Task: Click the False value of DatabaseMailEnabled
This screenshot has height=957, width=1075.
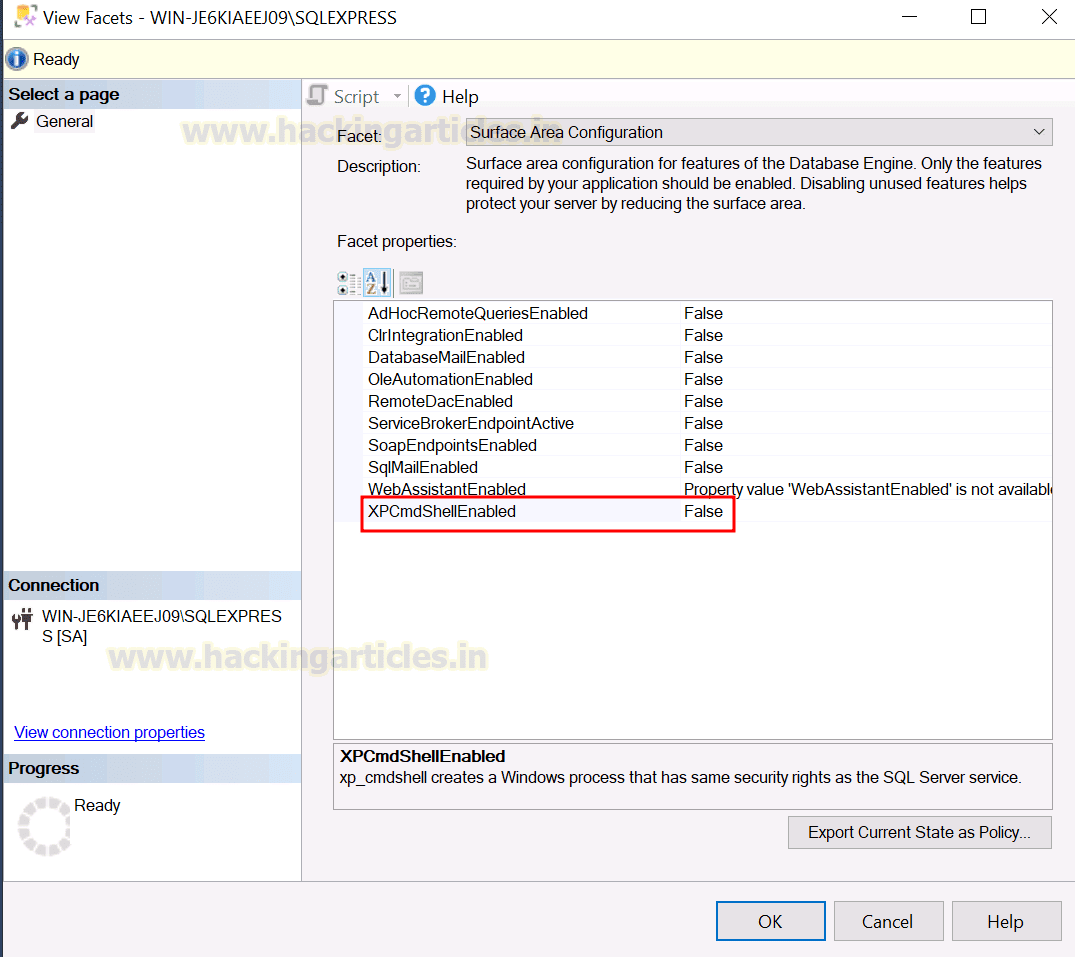Action: tap(703, 357)
